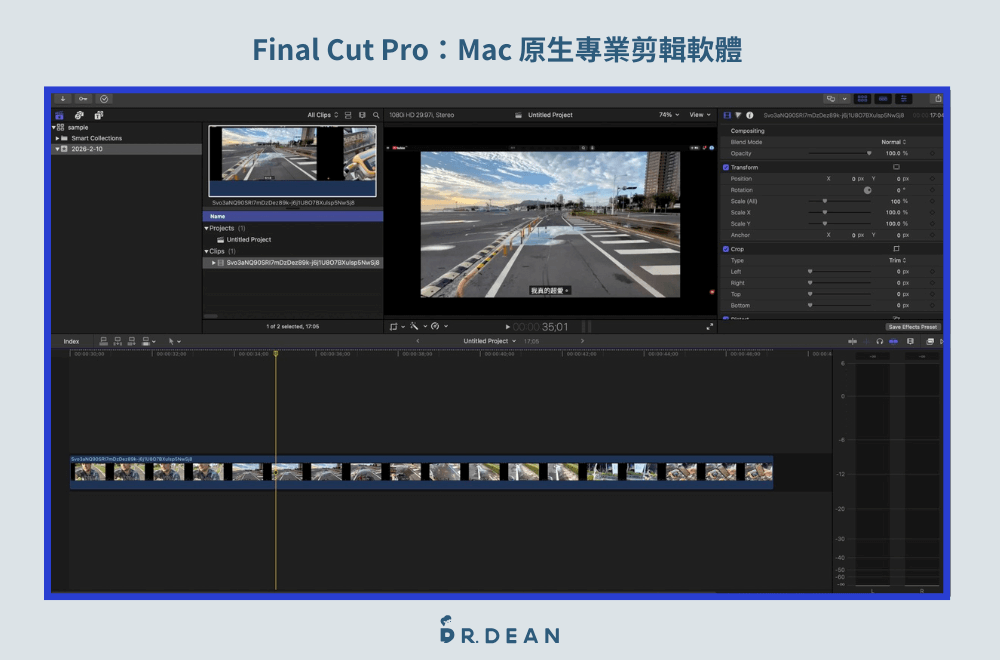Open the Video inspector icon
Screen dimensions: 1000x660
pos(727,115)
